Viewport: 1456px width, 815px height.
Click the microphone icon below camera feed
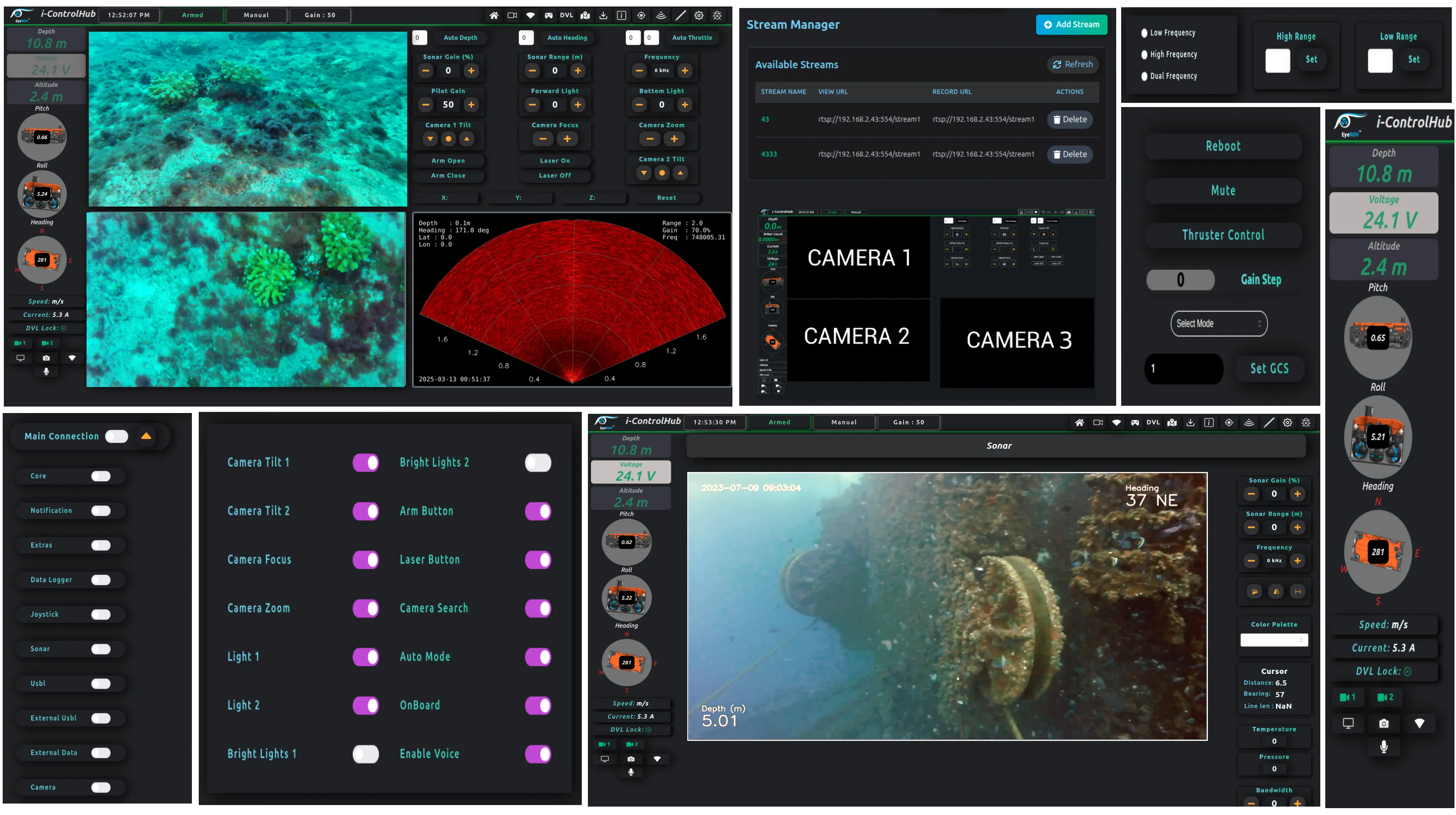click(x=46, y=372)
